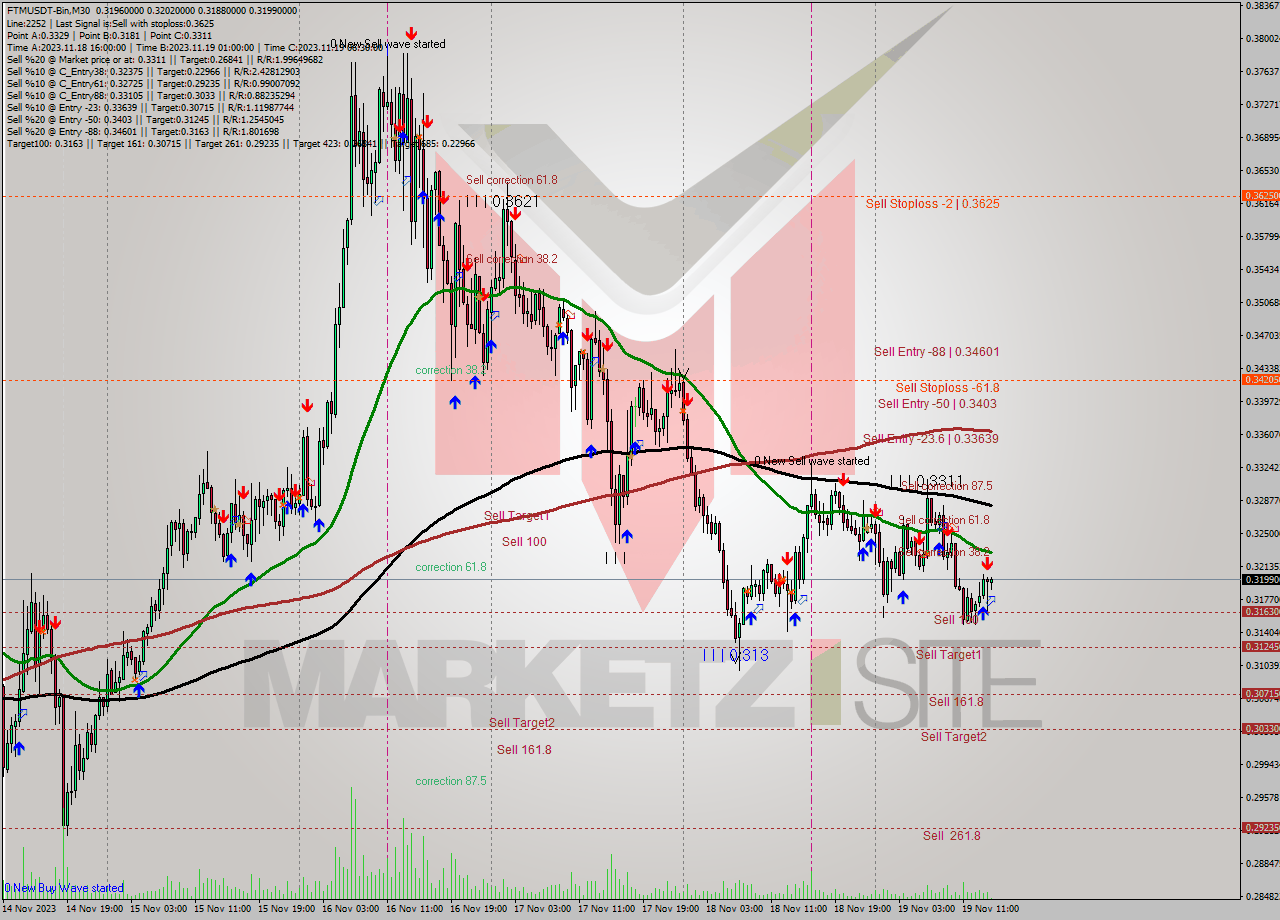Click 'Sell Target1' label next to 0.31245 level
The height and width of the screenshot is (920, 1280).
coord(949,655)
